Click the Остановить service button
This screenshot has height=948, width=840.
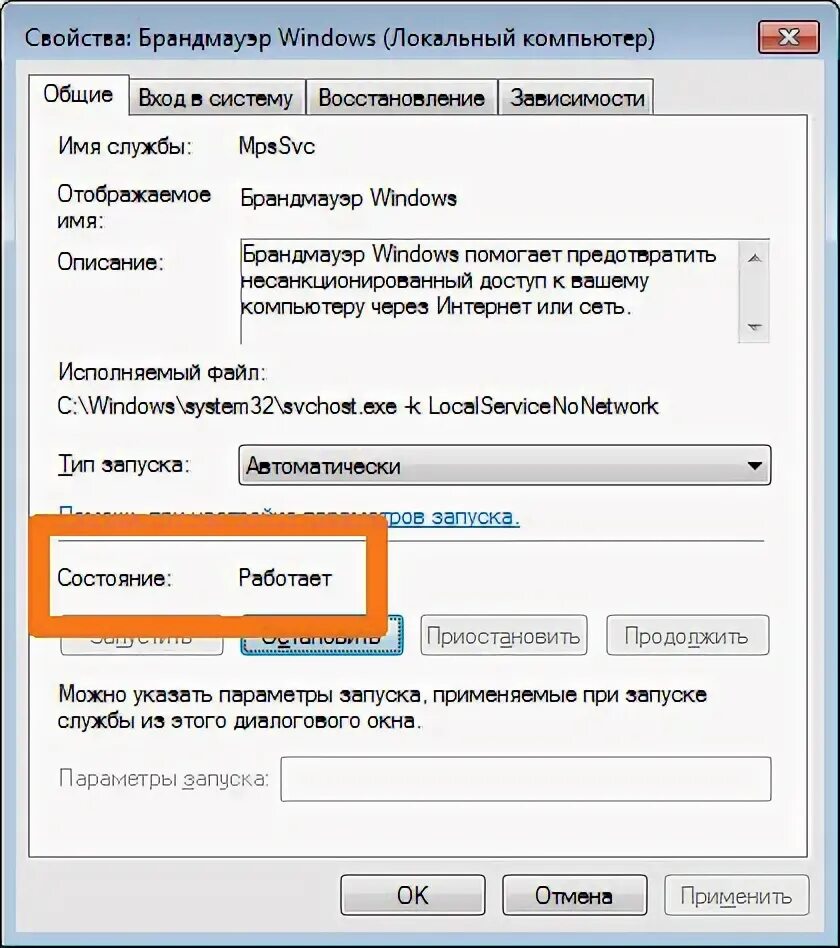tap(322, 635)
